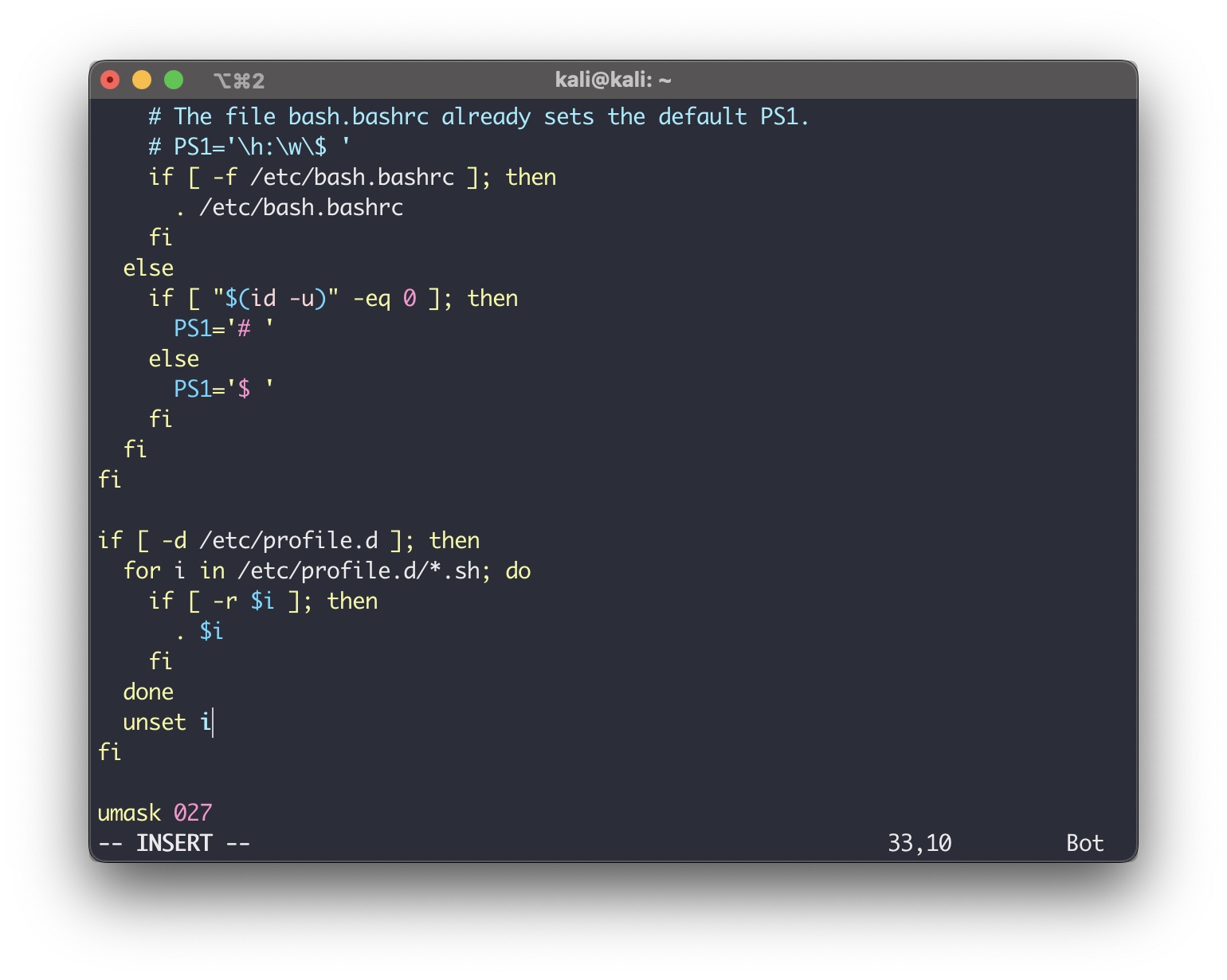The image size is (1227, 980).
Task: Place cursor on 'unset i' line
Action: 167,722
